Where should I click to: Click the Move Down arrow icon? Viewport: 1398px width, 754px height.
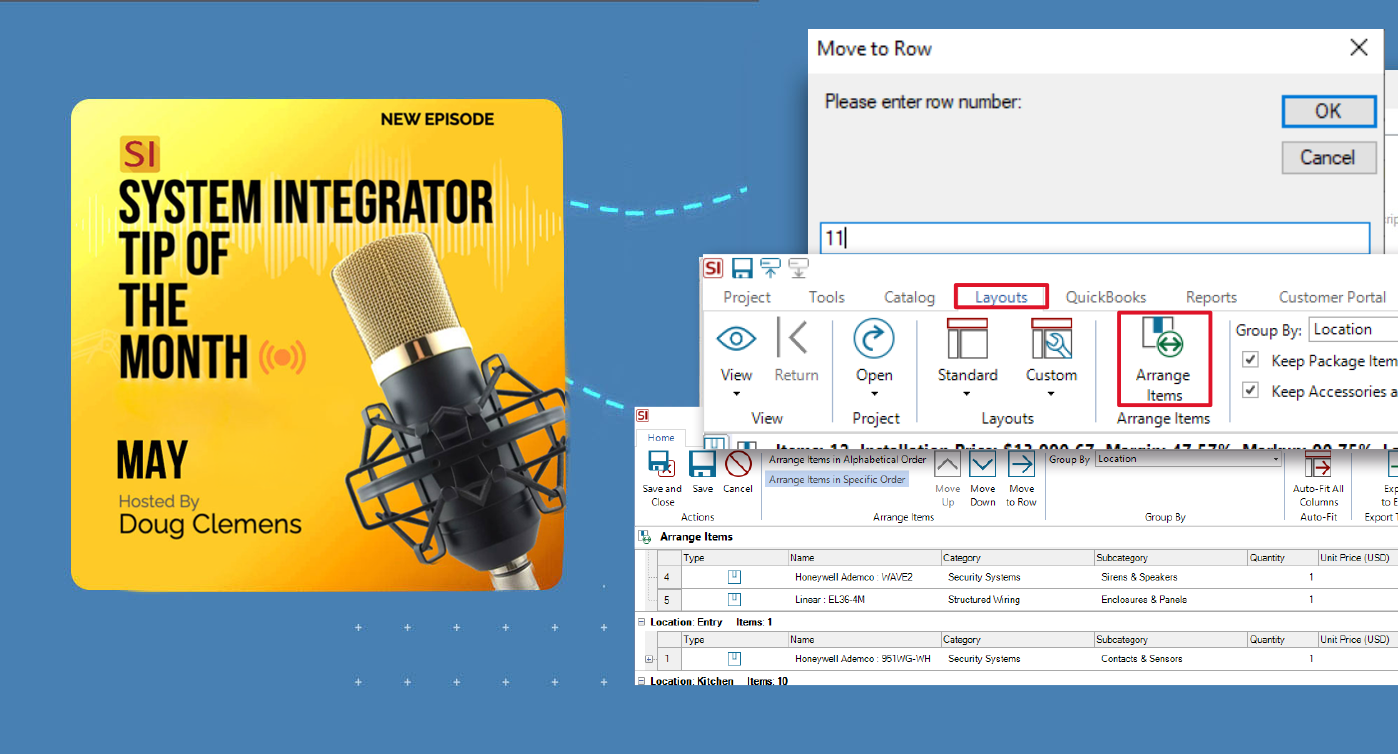(983, 464)
